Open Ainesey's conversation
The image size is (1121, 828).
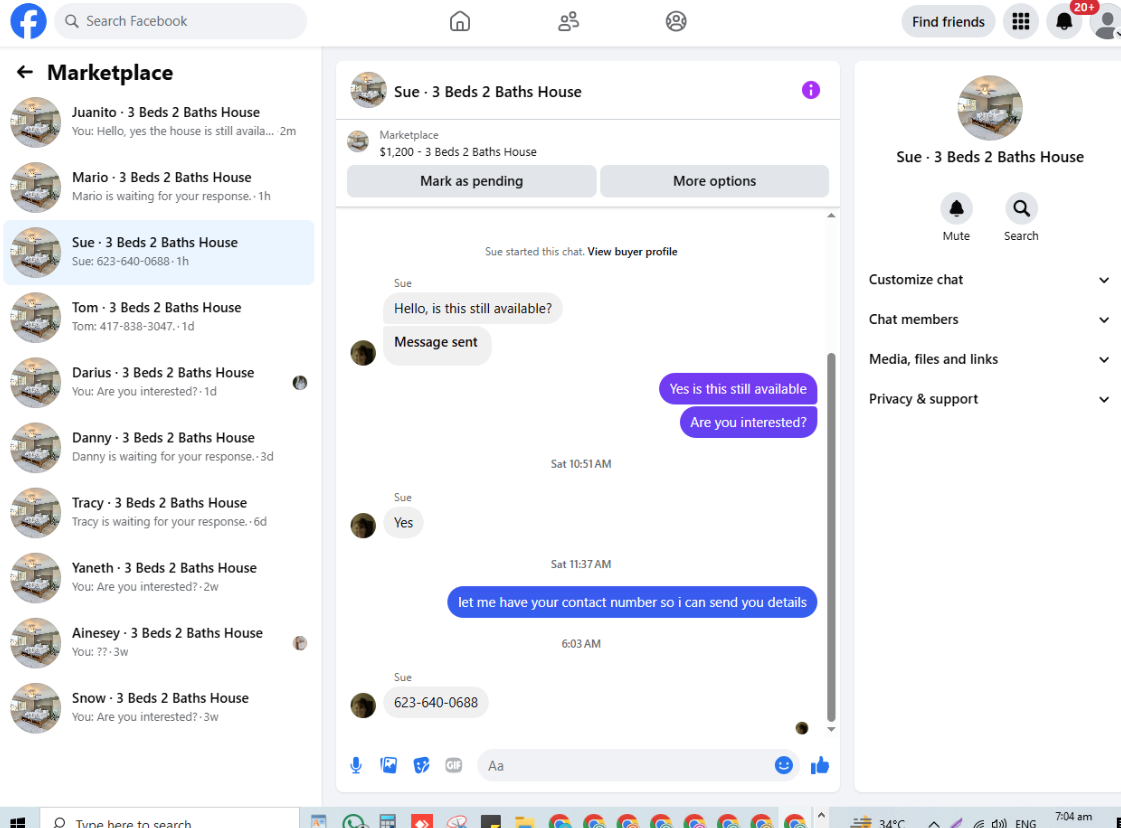click(x=159, y=643)
